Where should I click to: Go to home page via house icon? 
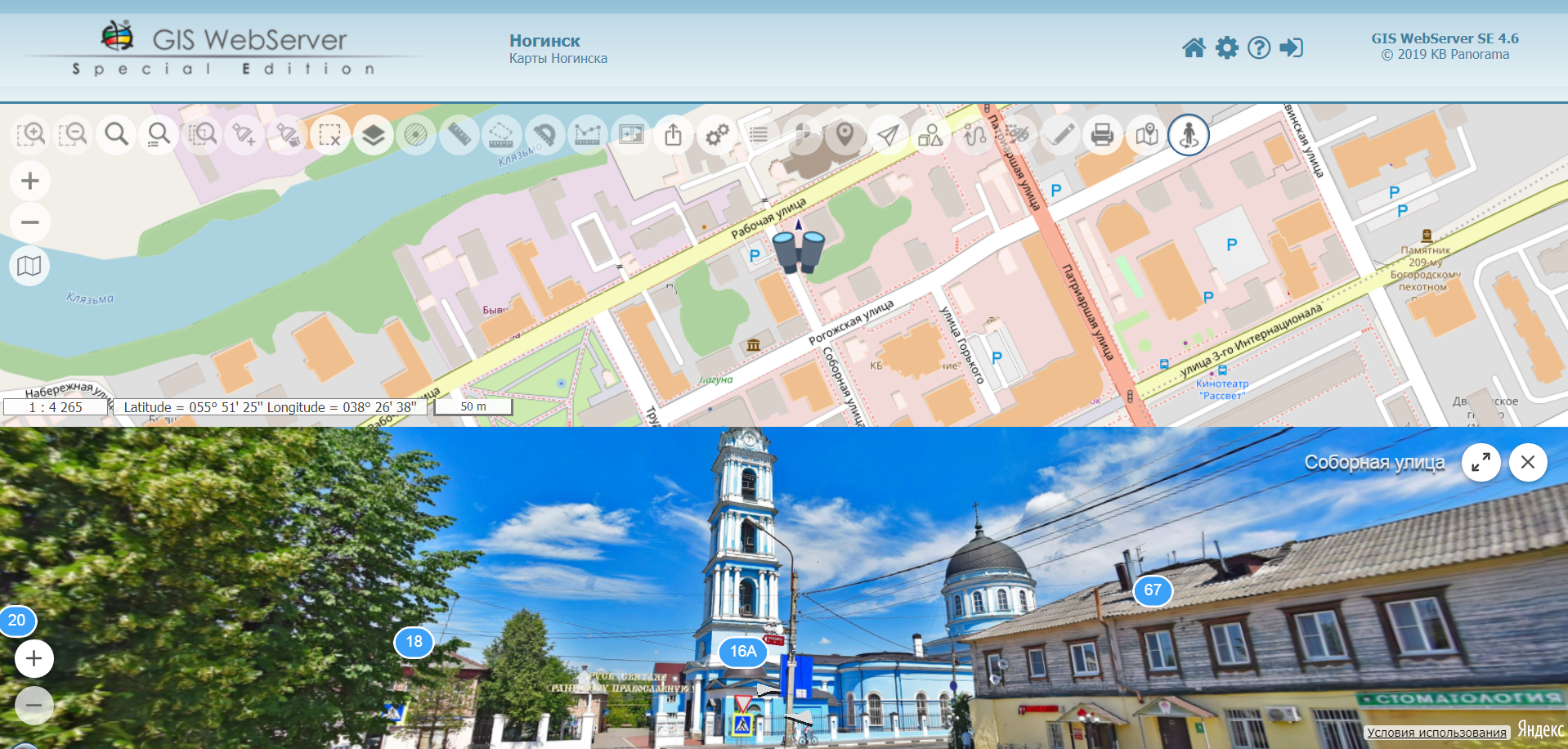tap(1194, 47)
